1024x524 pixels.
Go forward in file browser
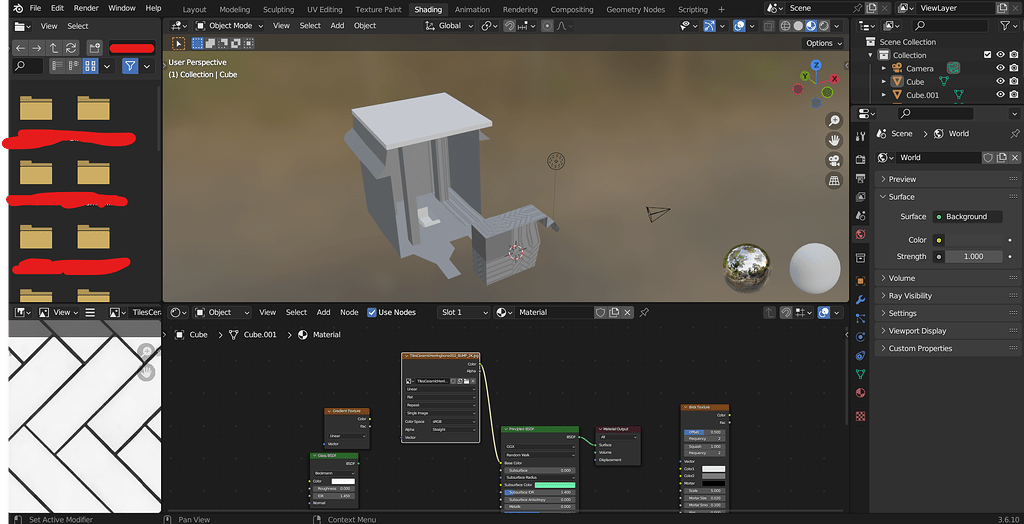[x=37, y=48]
